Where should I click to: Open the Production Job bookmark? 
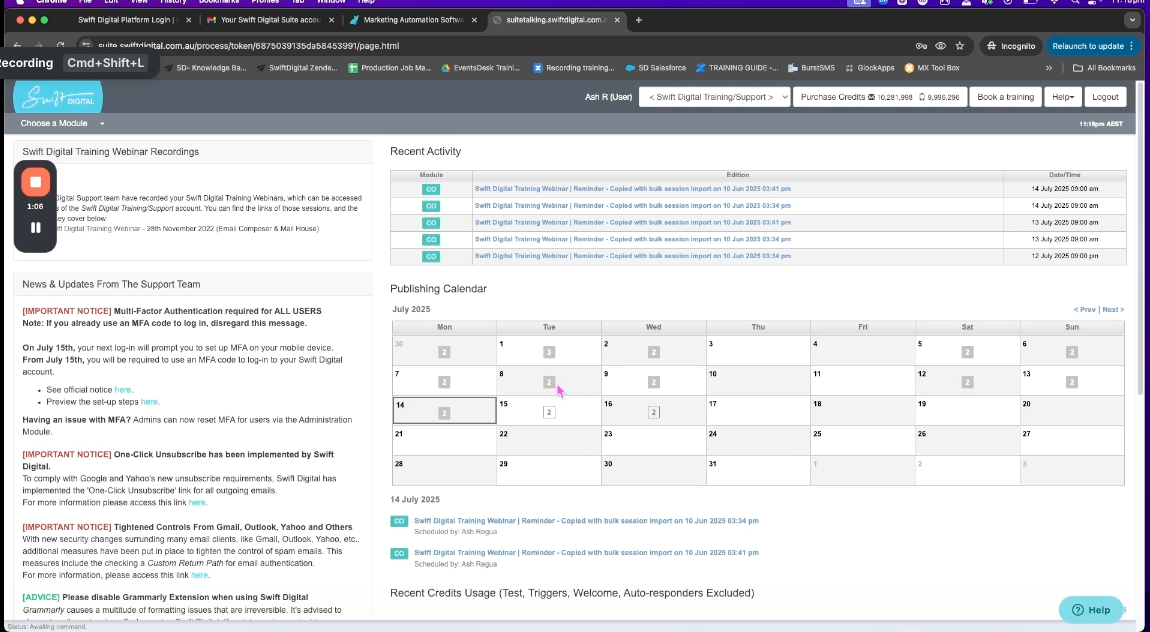point(389,68)
